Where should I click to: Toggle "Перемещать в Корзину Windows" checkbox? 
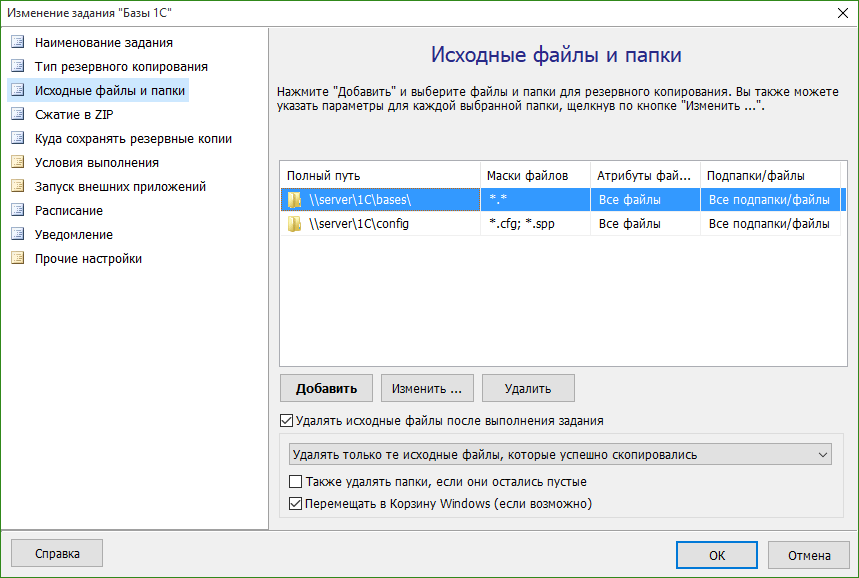(295, 504)
